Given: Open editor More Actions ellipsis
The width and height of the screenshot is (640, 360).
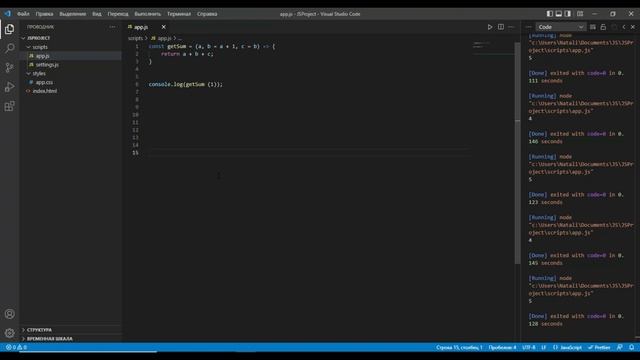Looking at the screenshot, I should coord(511,27).
